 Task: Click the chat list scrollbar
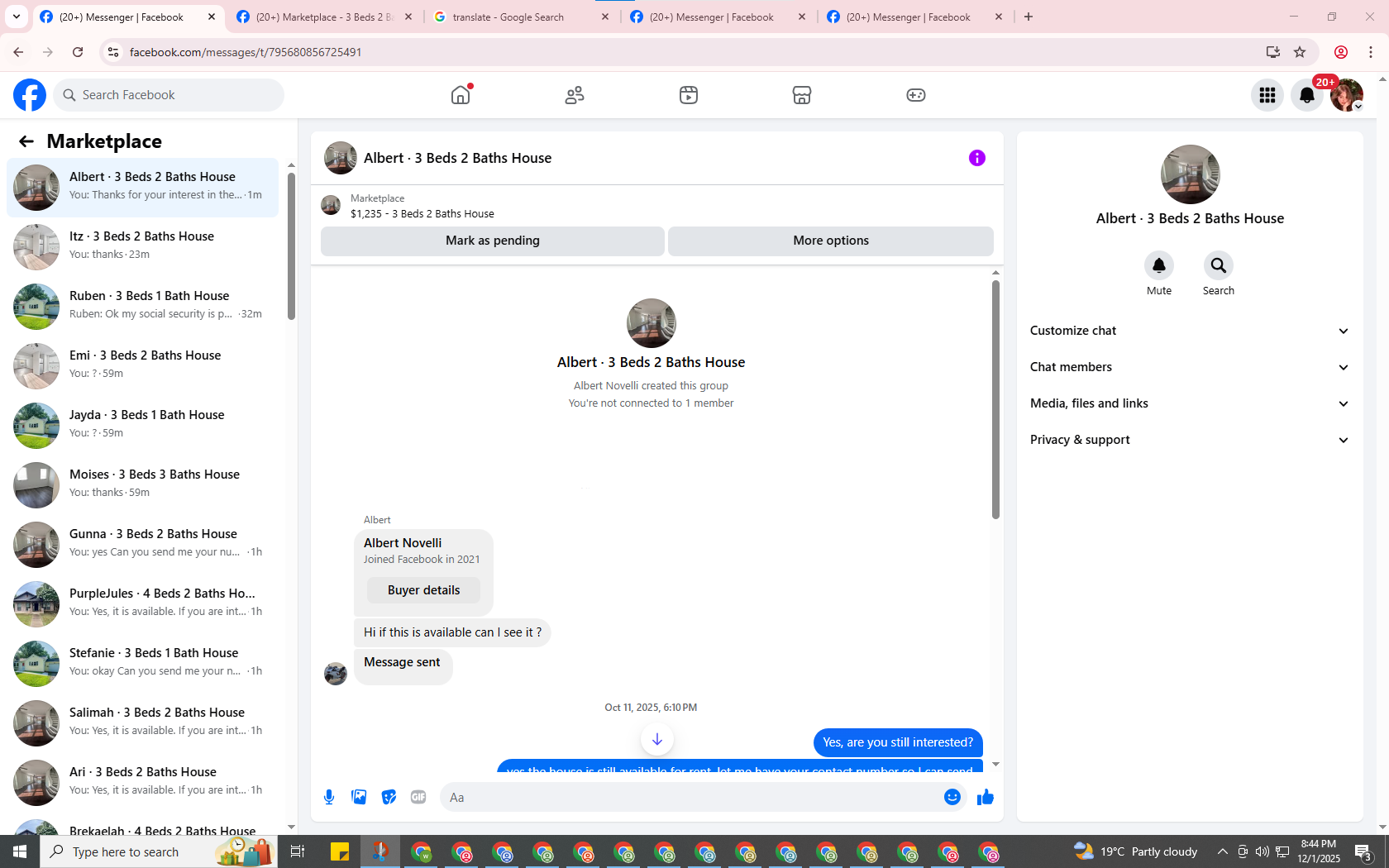tap(291, 246)
